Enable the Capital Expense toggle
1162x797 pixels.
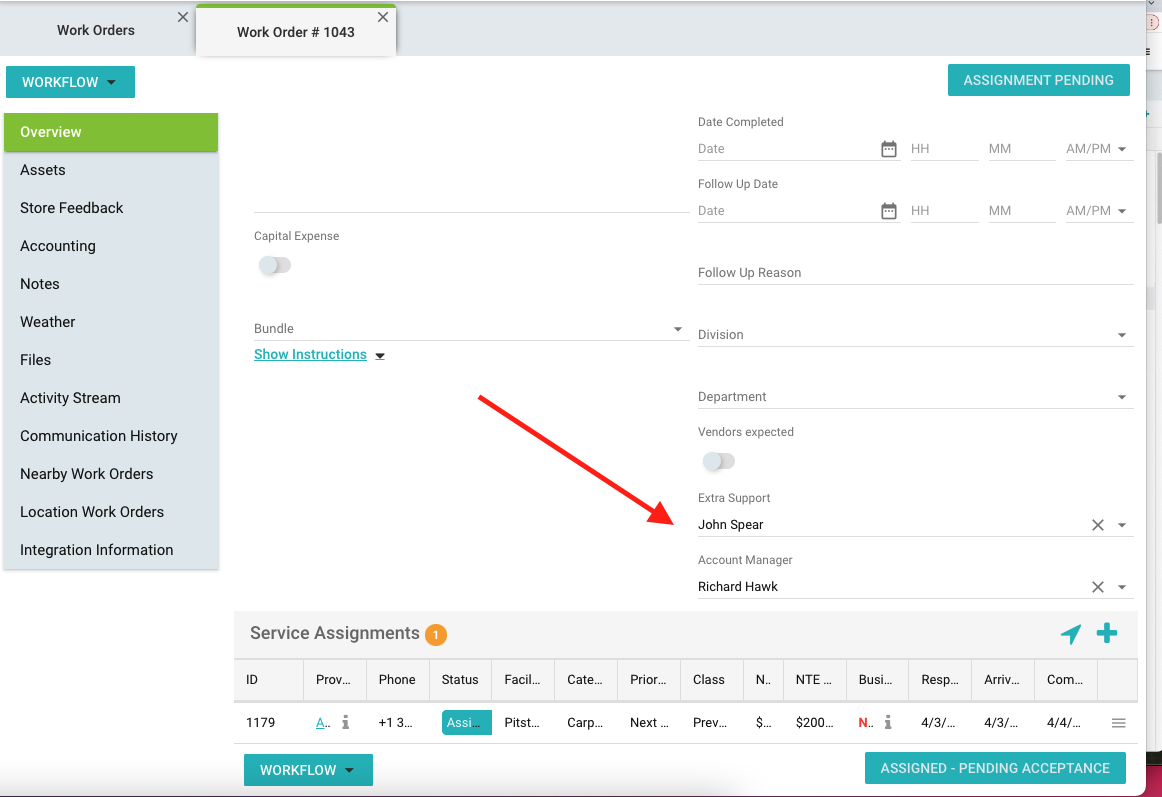click(274, 265)
